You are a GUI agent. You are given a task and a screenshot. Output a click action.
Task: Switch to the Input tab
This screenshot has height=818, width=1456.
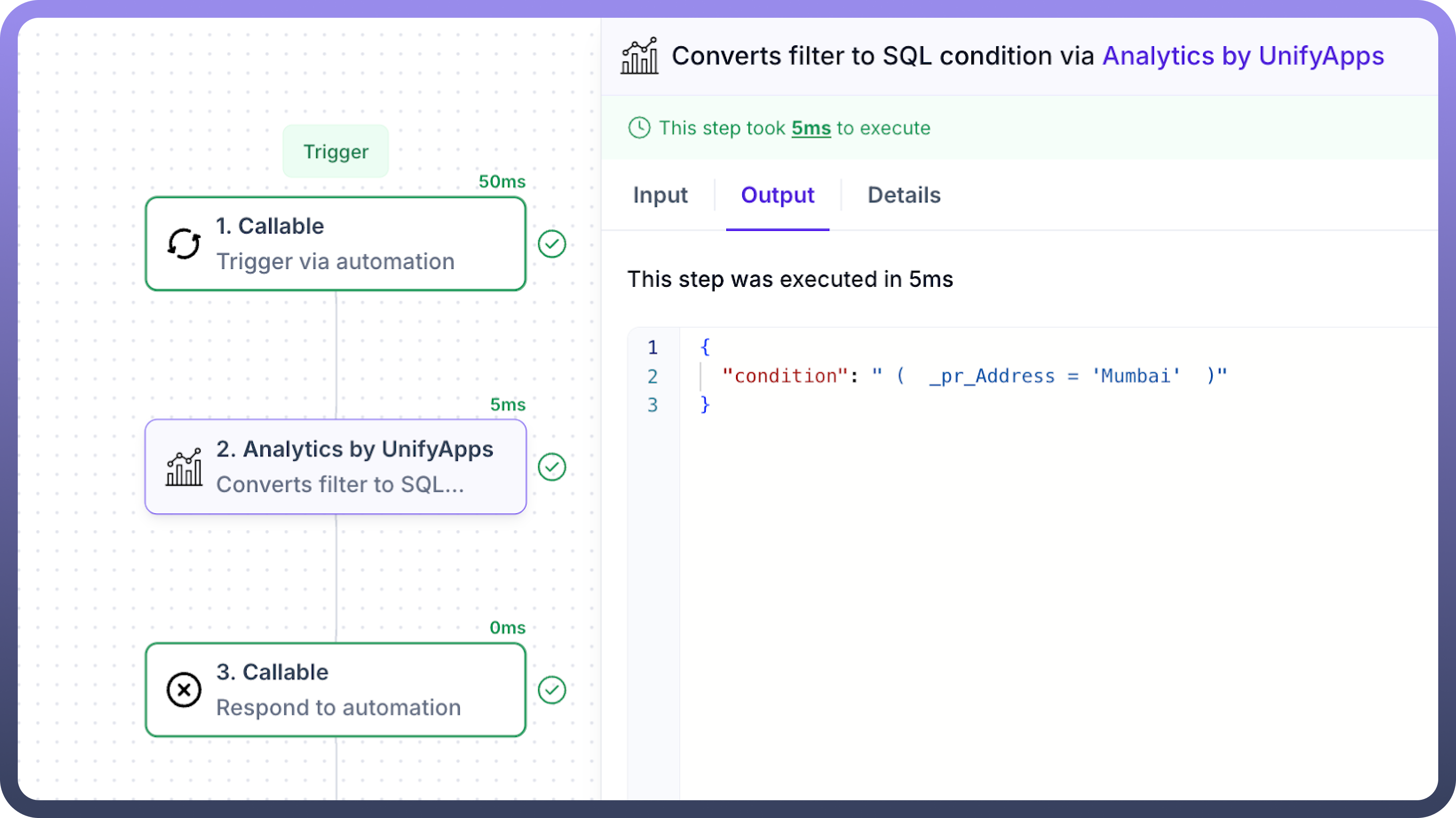[660, 195]
